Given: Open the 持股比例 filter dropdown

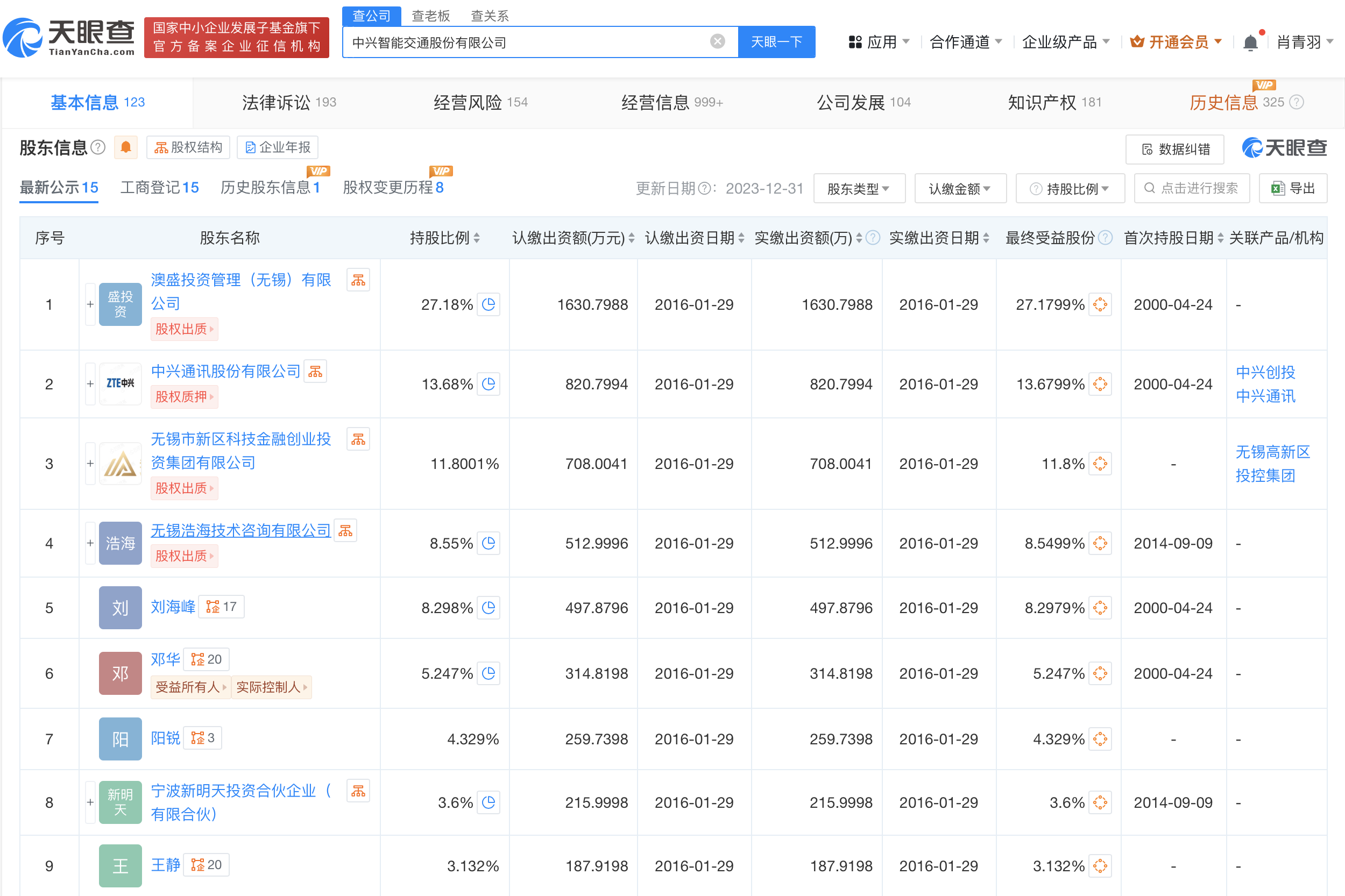Looking at the screenshot, I should point(1070,188).
